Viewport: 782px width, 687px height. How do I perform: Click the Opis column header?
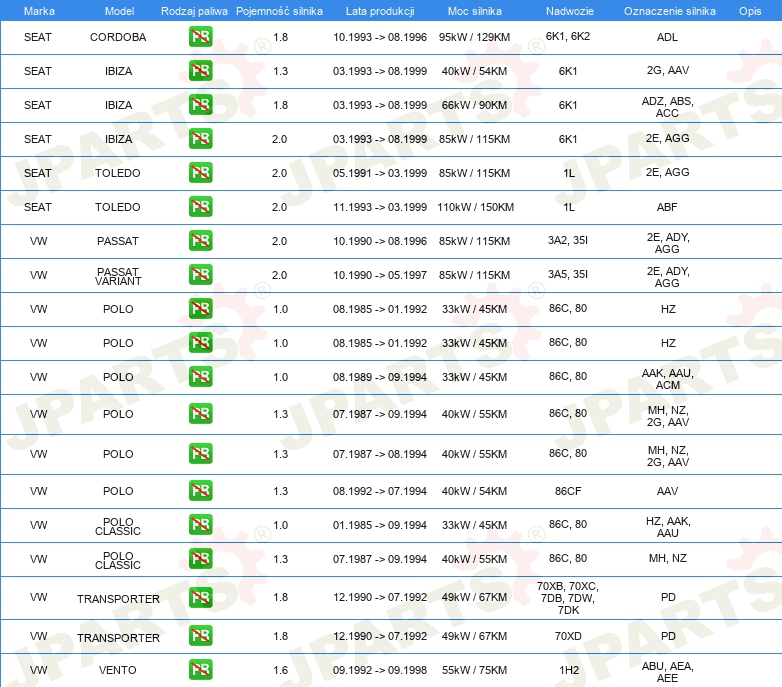click(x=750, y=11)
